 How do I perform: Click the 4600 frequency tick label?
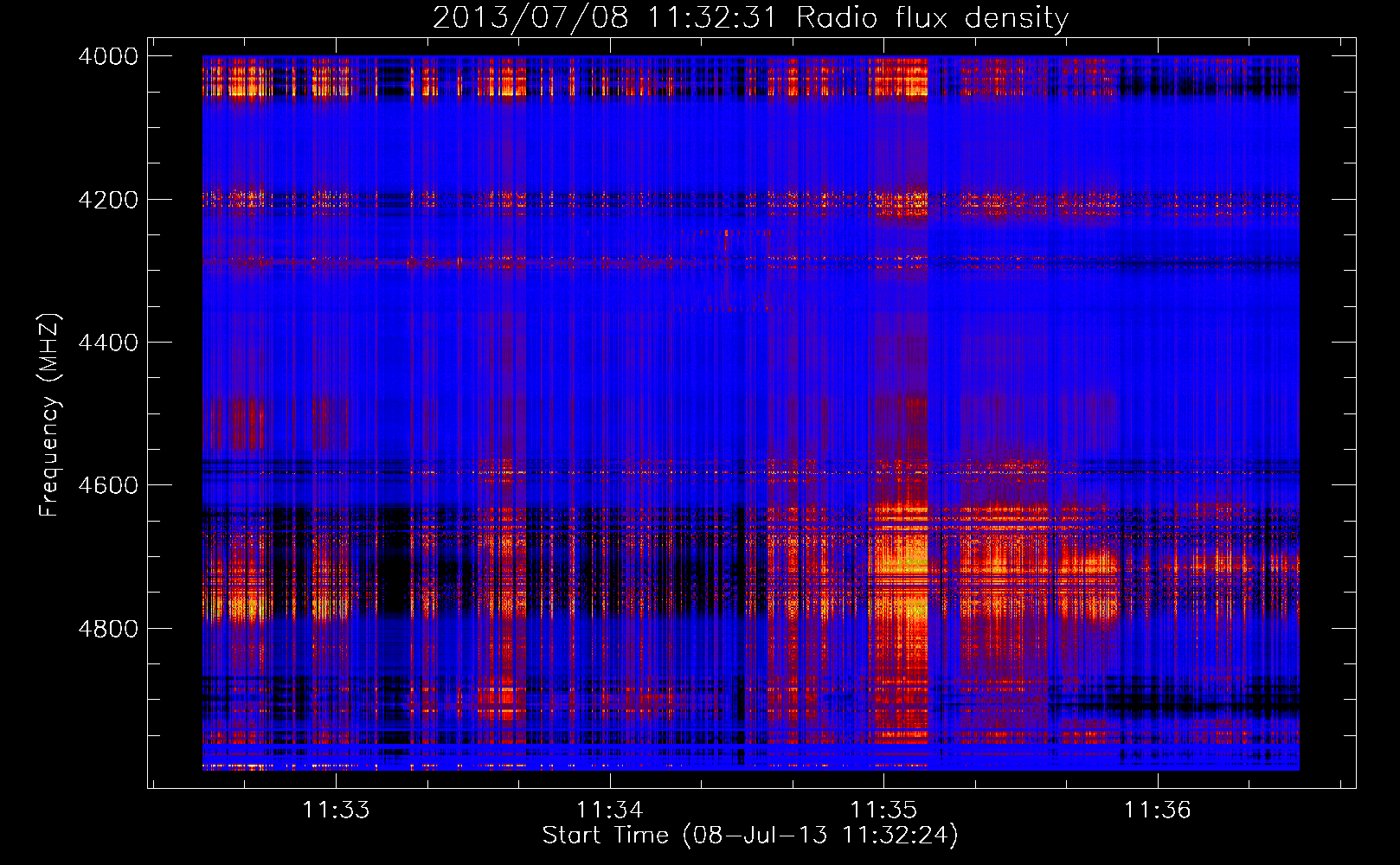108,485
